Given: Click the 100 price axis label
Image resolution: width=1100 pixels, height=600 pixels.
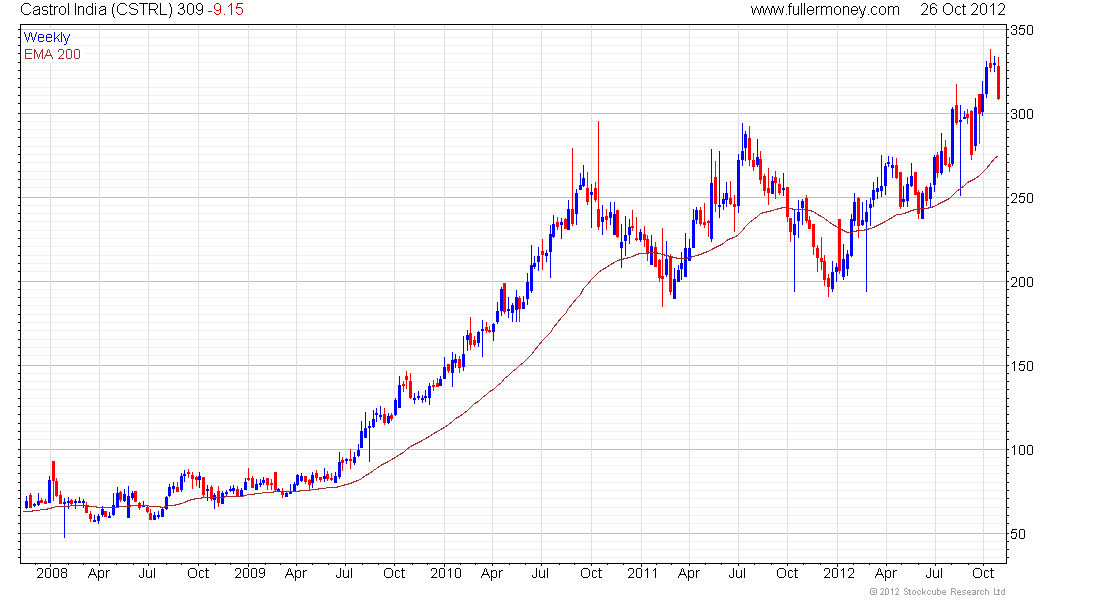Looking at the screenshot, I should (x=1022, y=450).
